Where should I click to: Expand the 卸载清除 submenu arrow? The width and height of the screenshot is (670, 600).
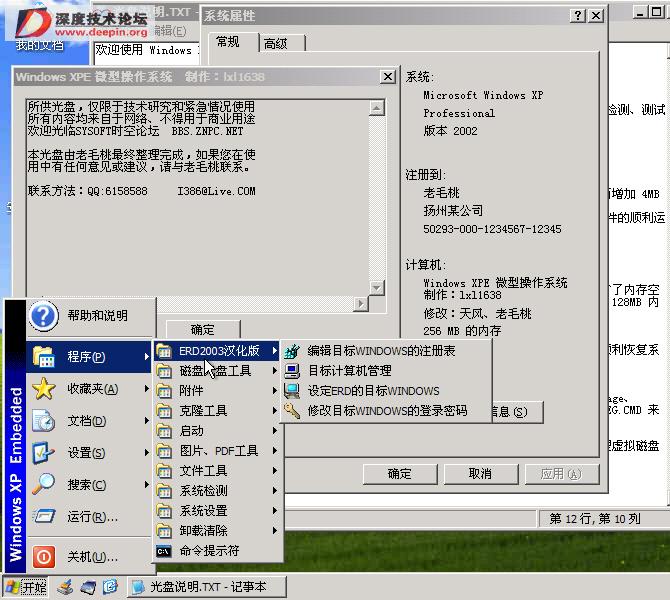(275, 531)
